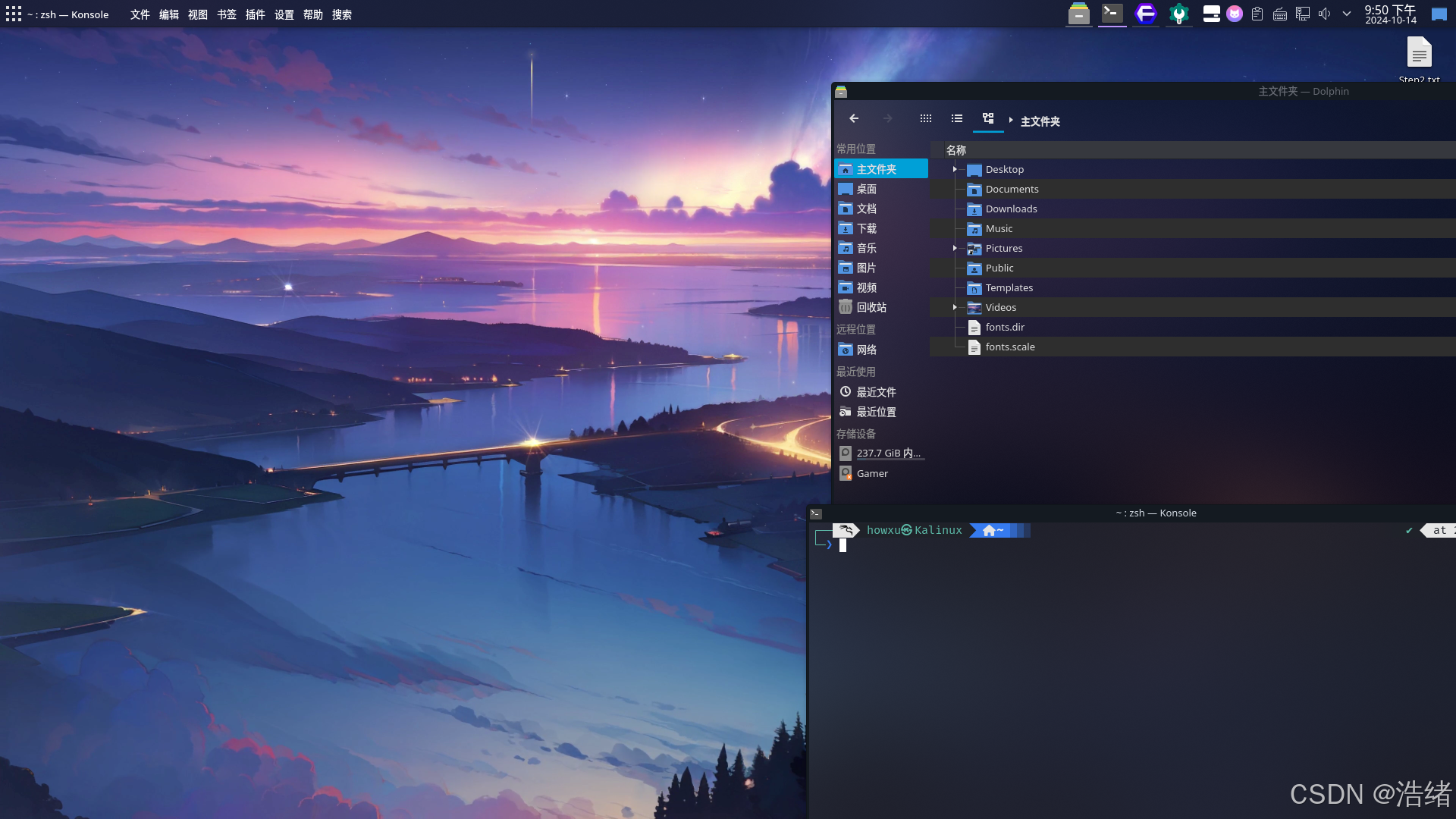Click the 名称 column header
Viewport: 1456px width, 819px height.
click(x=956, y=150)
